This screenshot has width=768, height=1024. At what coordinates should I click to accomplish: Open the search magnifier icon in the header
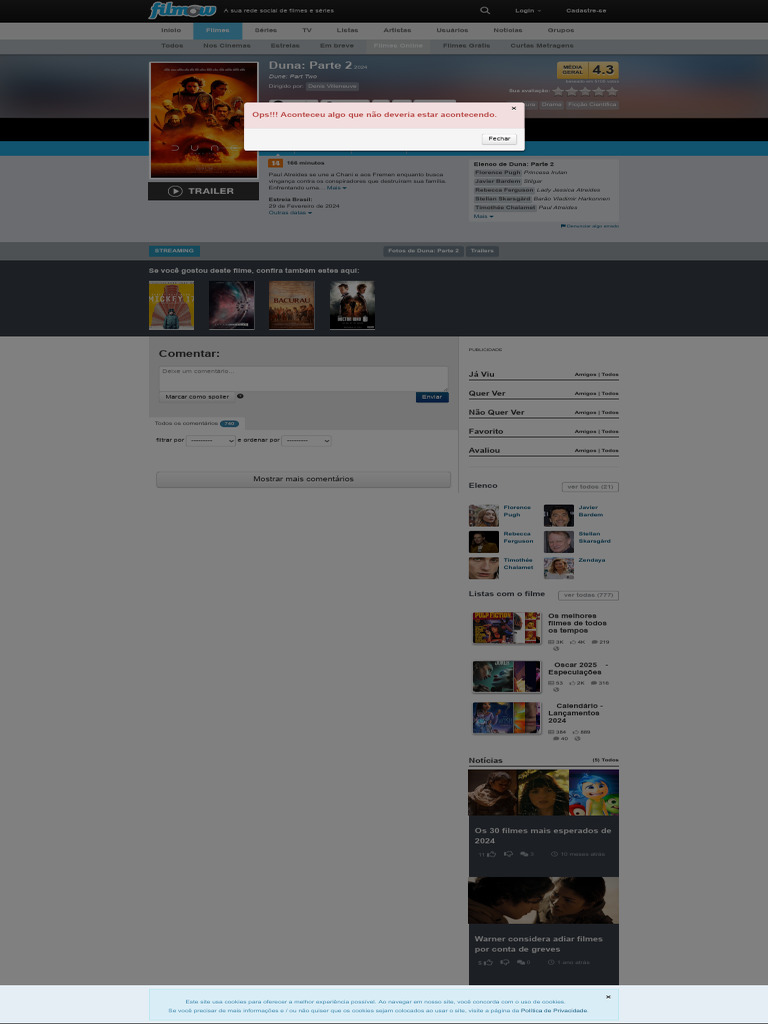[485, 10]
